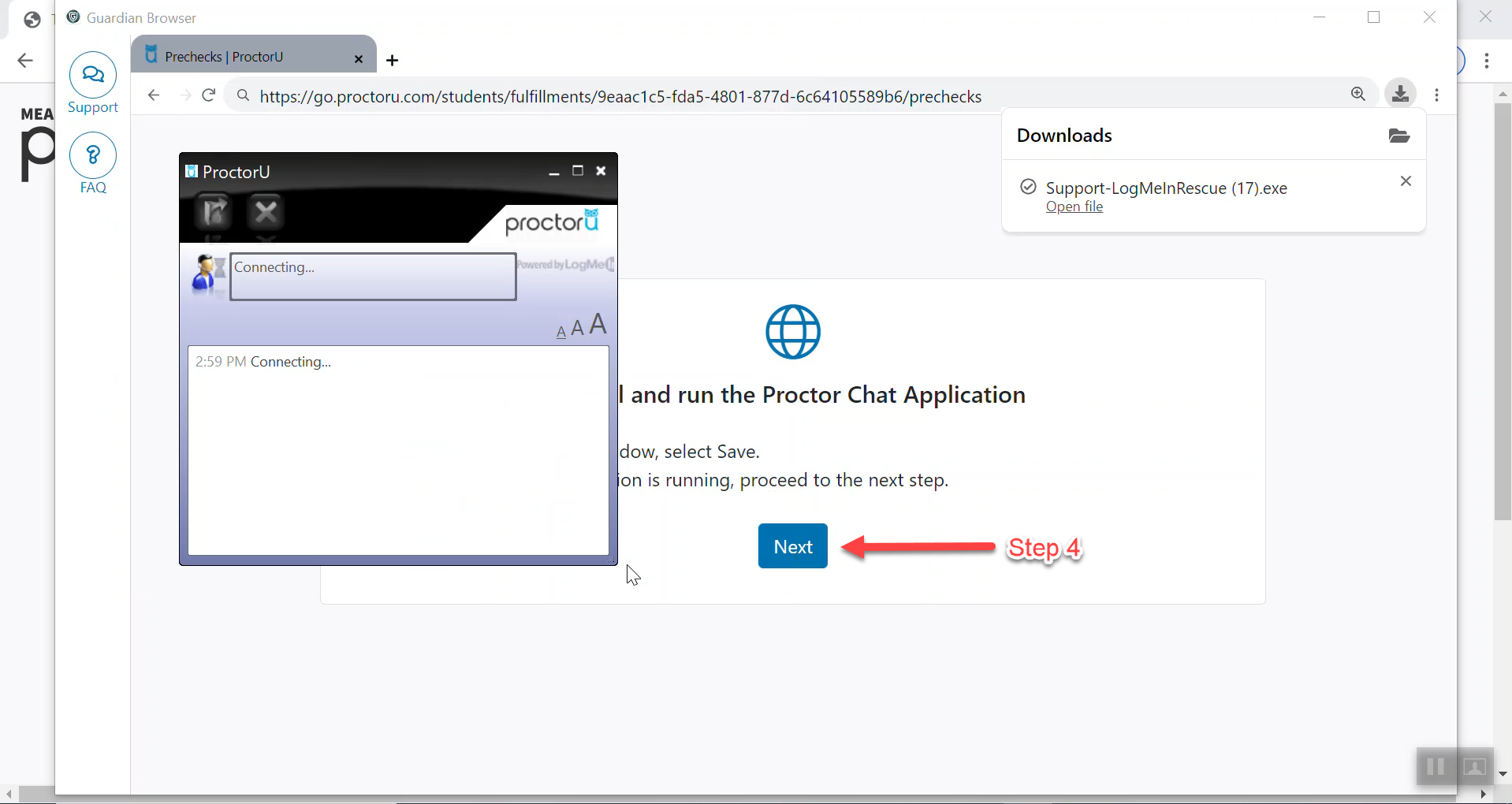
Task: Click the chat message input box
Action: [x=373, y=277]
